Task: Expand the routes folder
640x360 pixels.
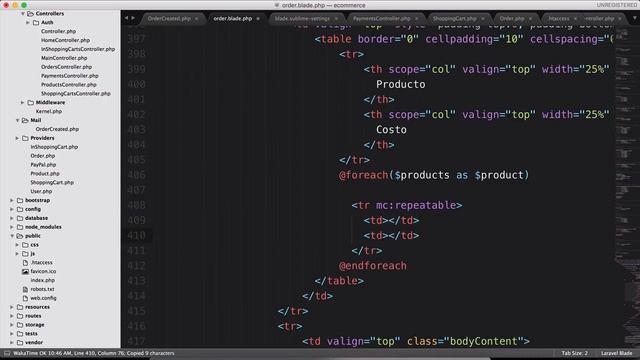Action: (x=12, y=316)
